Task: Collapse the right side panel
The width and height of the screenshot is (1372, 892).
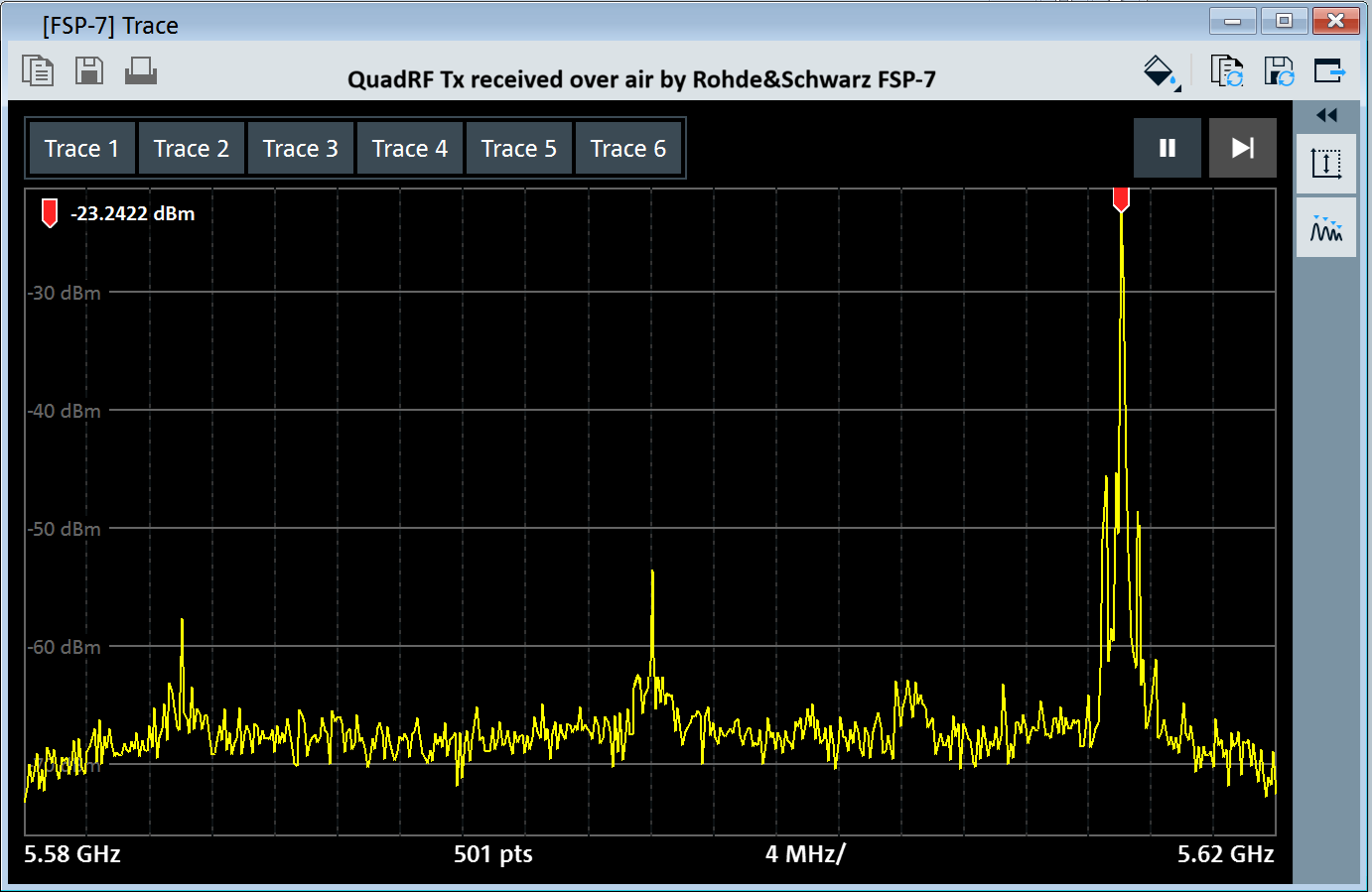Action: [1326, 115]
